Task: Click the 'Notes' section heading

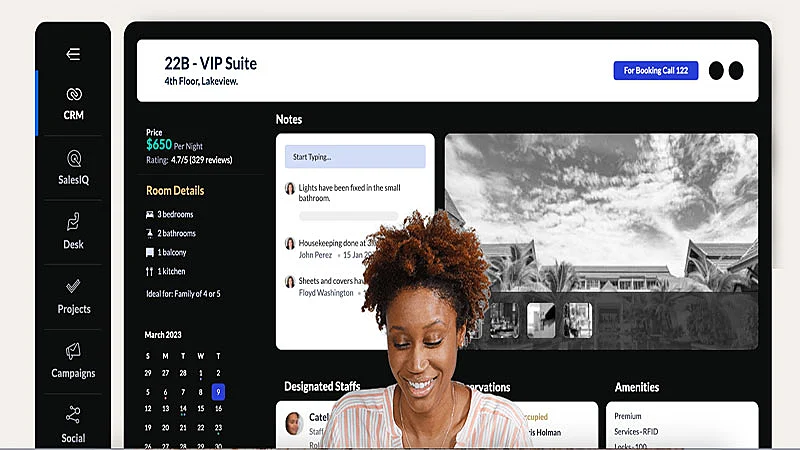Action: pyautogui.click(x=289, y=119)
